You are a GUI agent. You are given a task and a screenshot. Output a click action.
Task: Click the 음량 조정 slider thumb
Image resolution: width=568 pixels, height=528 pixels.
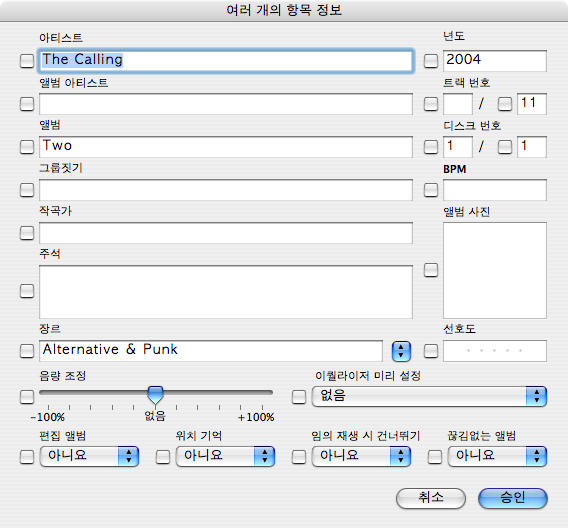pos(155,395)
